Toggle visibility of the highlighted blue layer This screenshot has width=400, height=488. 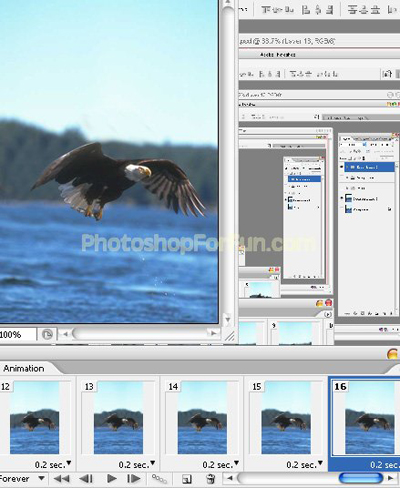coord(341,167)
